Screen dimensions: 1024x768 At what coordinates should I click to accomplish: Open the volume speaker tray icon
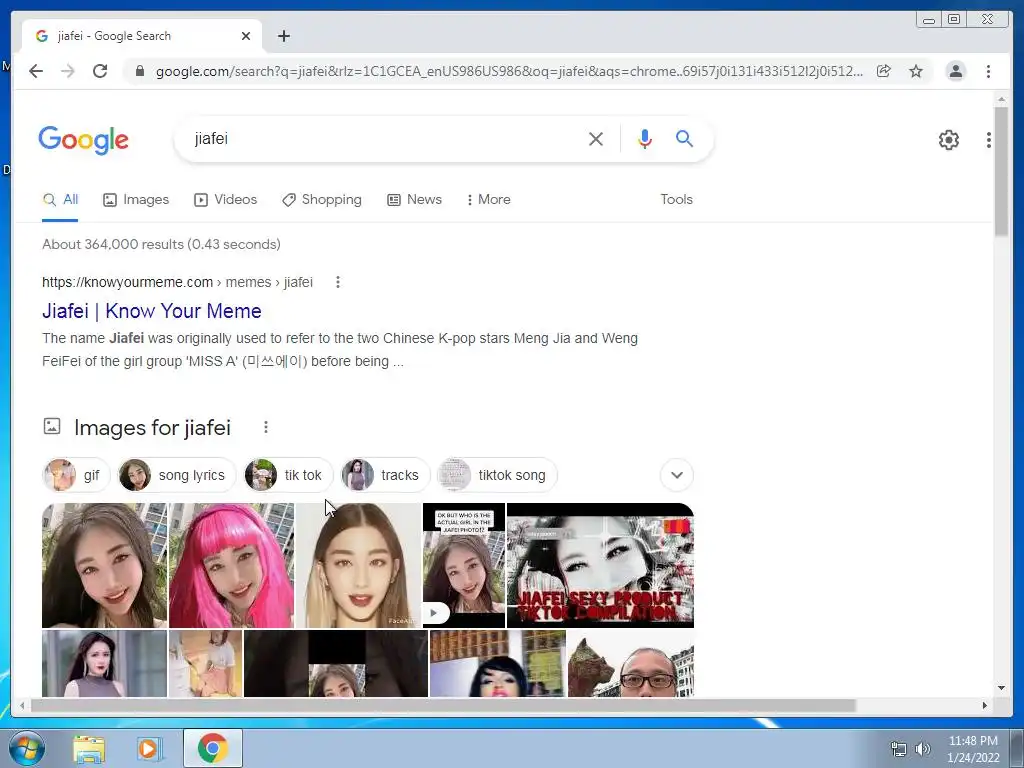(922, 749)
